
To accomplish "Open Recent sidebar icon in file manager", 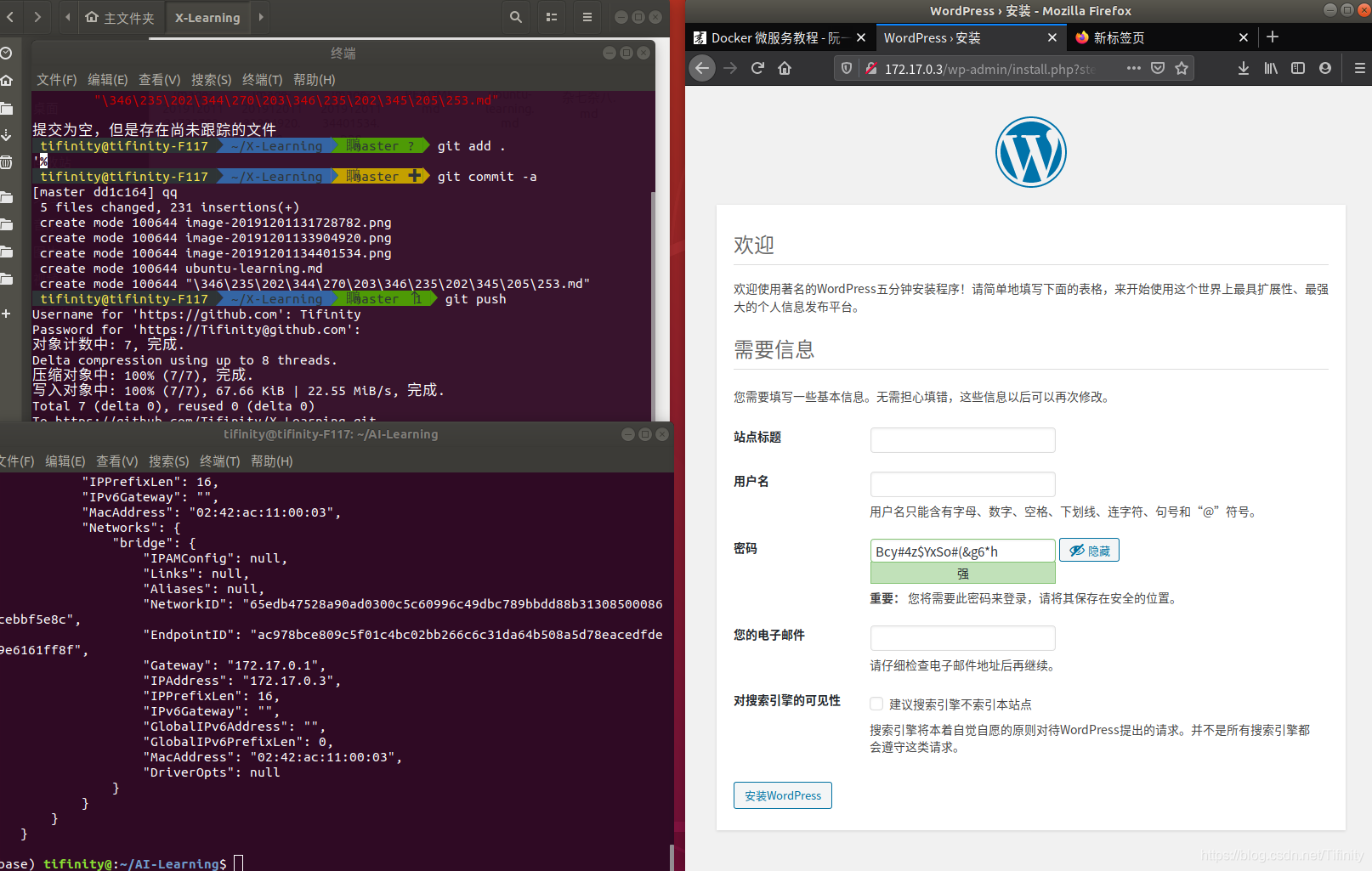I will (6, 53).
